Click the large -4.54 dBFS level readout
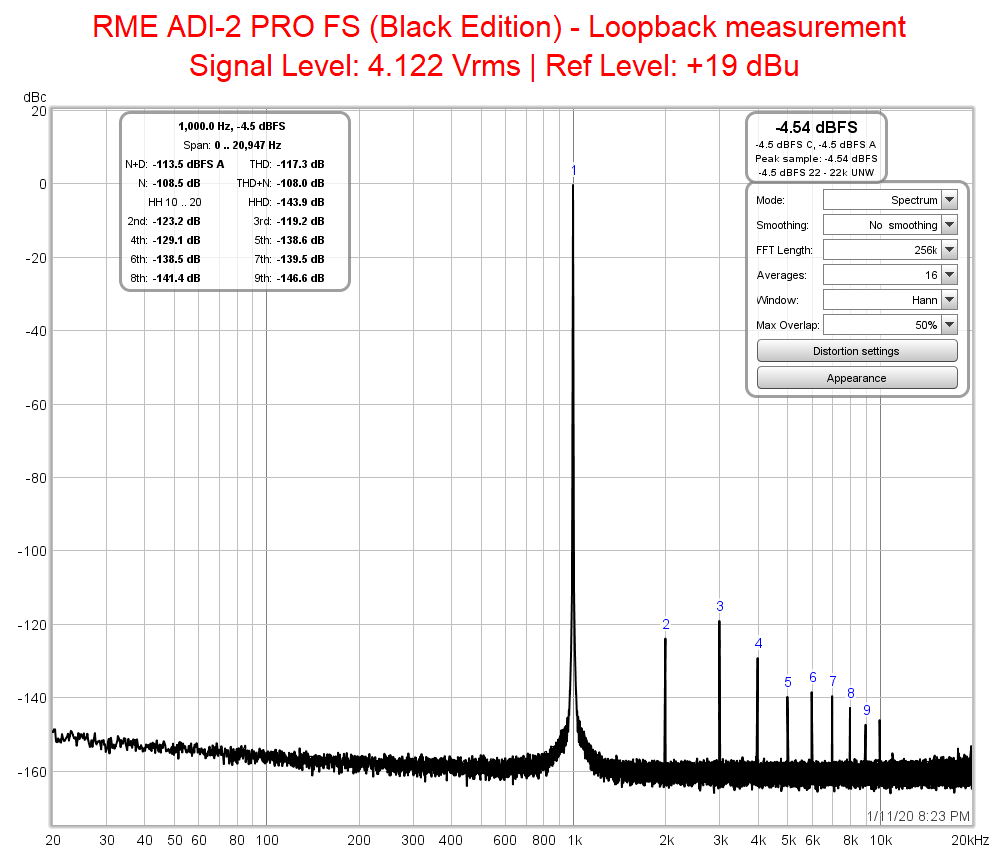The height and width of the screenshot is (853, 998). tap(816, 127)
